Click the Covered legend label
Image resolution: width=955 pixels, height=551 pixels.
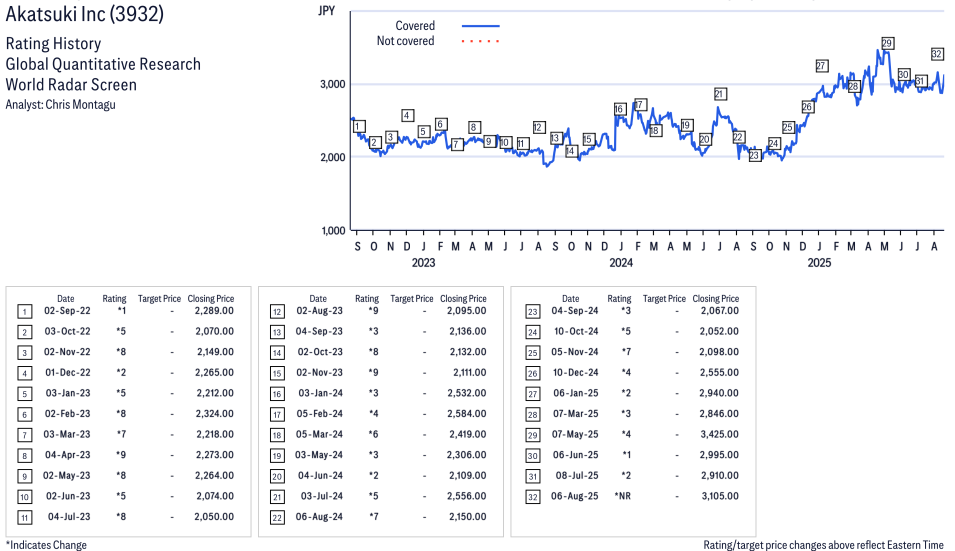[x=415, y=26]
